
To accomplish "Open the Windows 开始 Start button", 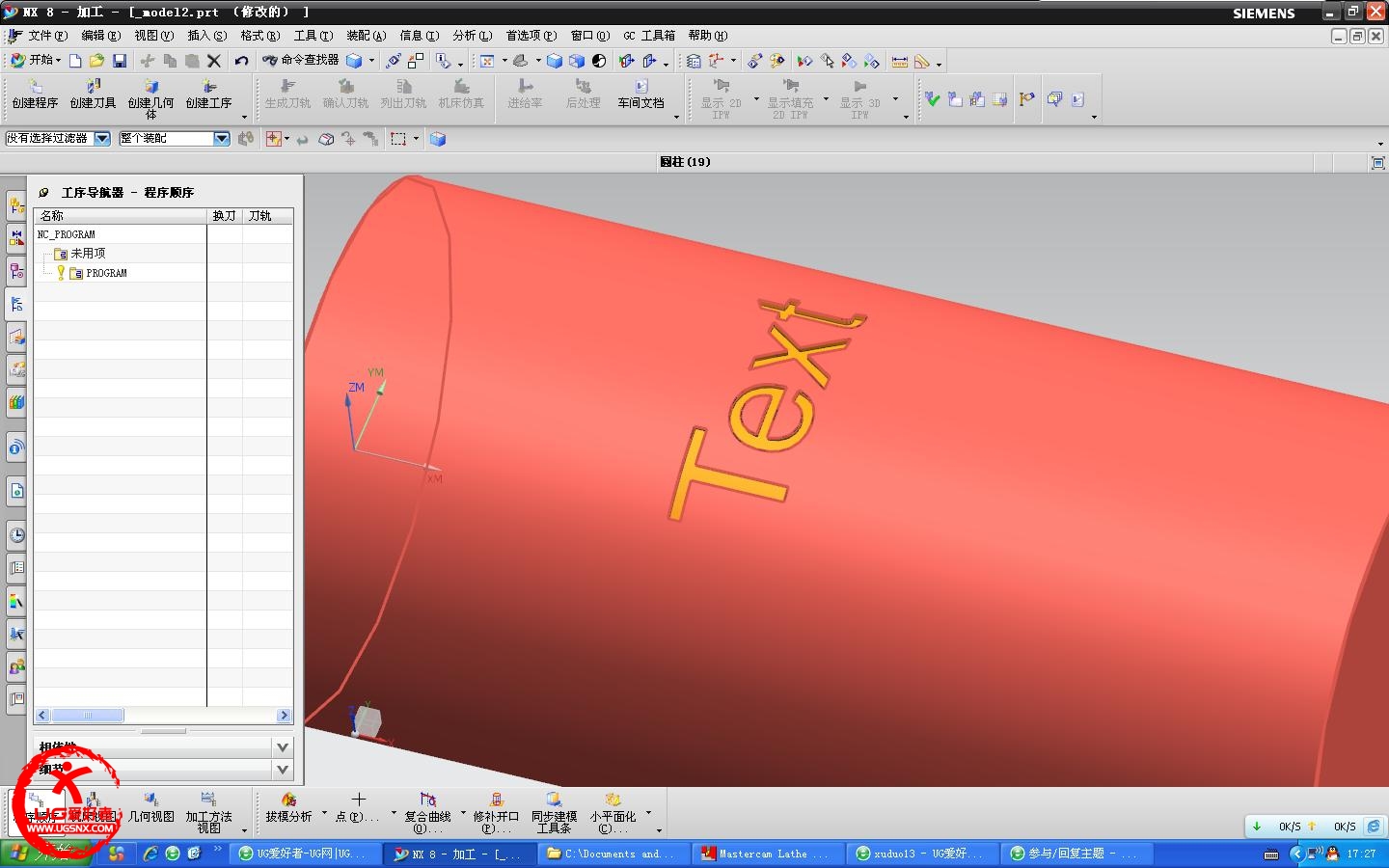I will tap(44, 854).
